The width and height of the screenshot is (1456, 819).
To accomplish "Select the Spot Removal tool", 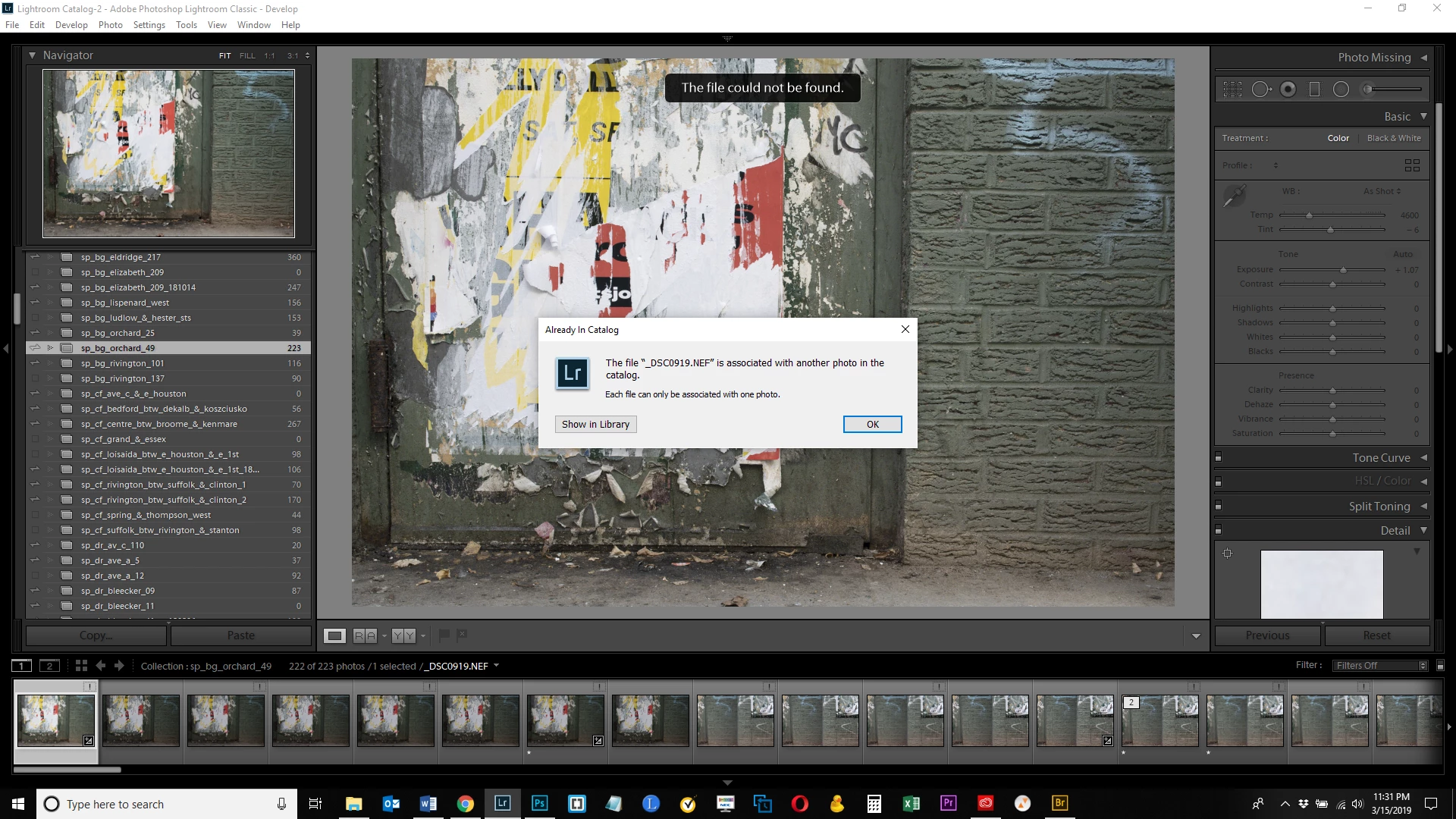I will point(1260,89).
